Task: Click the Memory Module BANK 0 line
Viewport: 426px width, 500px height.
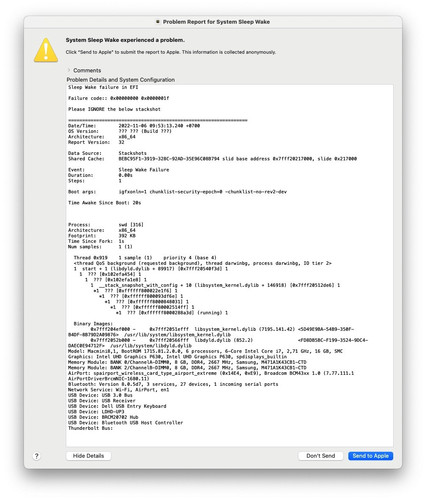Action: (187, 362)
